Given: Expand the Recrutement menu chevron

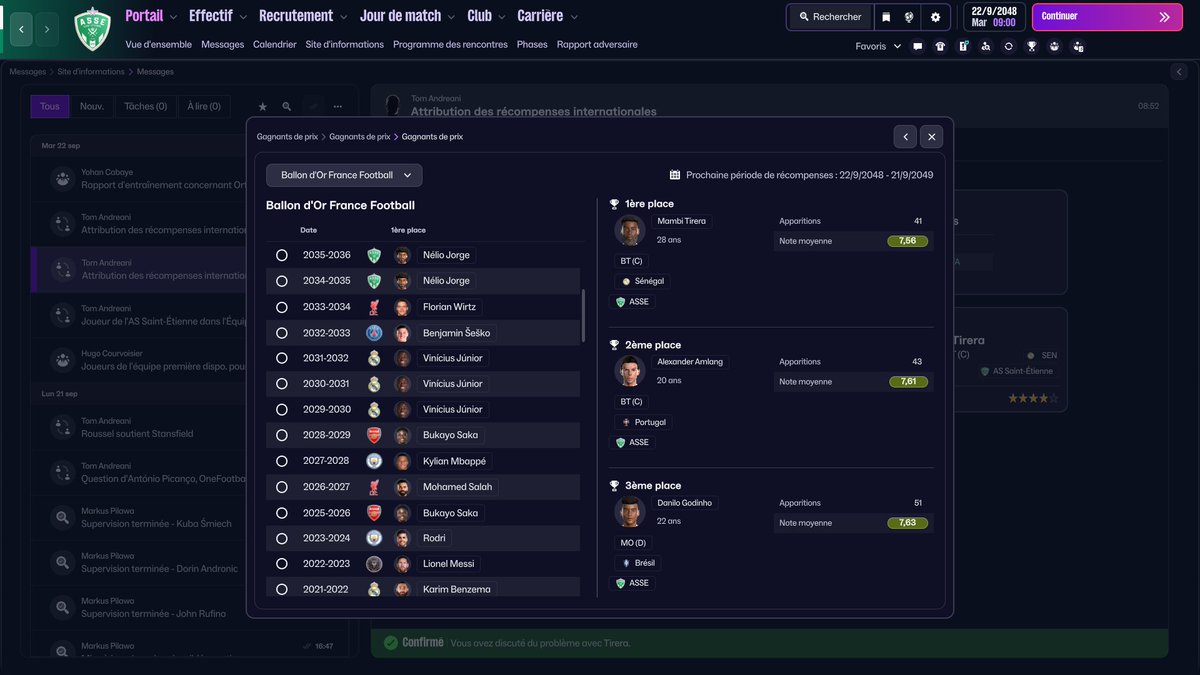Looking at the screenshot, I should pyautogui.click(x=344, y=17).
